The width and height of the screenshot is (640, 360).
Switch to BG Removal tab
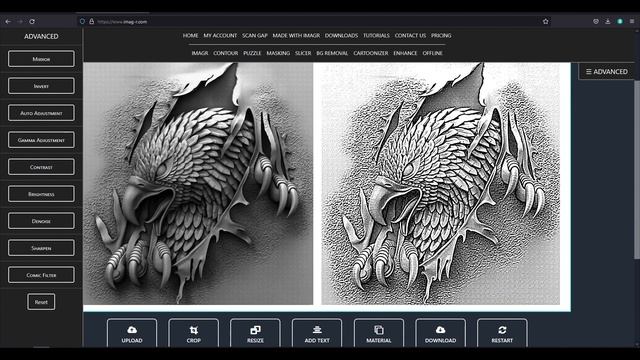coord(332,53)
